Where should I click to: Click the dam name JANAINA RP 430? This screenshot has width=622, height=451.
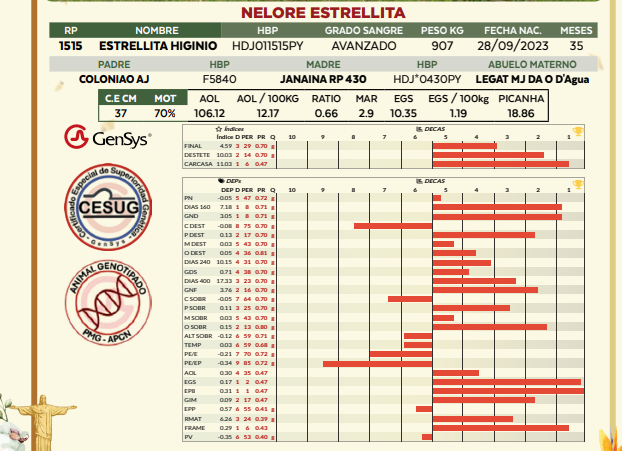tap(323, 79)
